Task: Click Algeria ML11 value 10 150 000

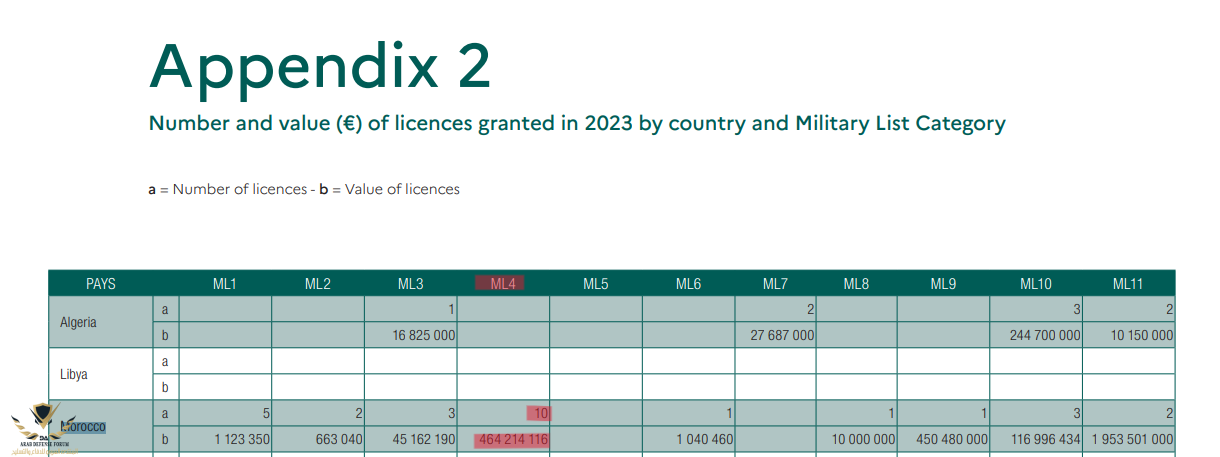Action: [x=1142, y=336]
